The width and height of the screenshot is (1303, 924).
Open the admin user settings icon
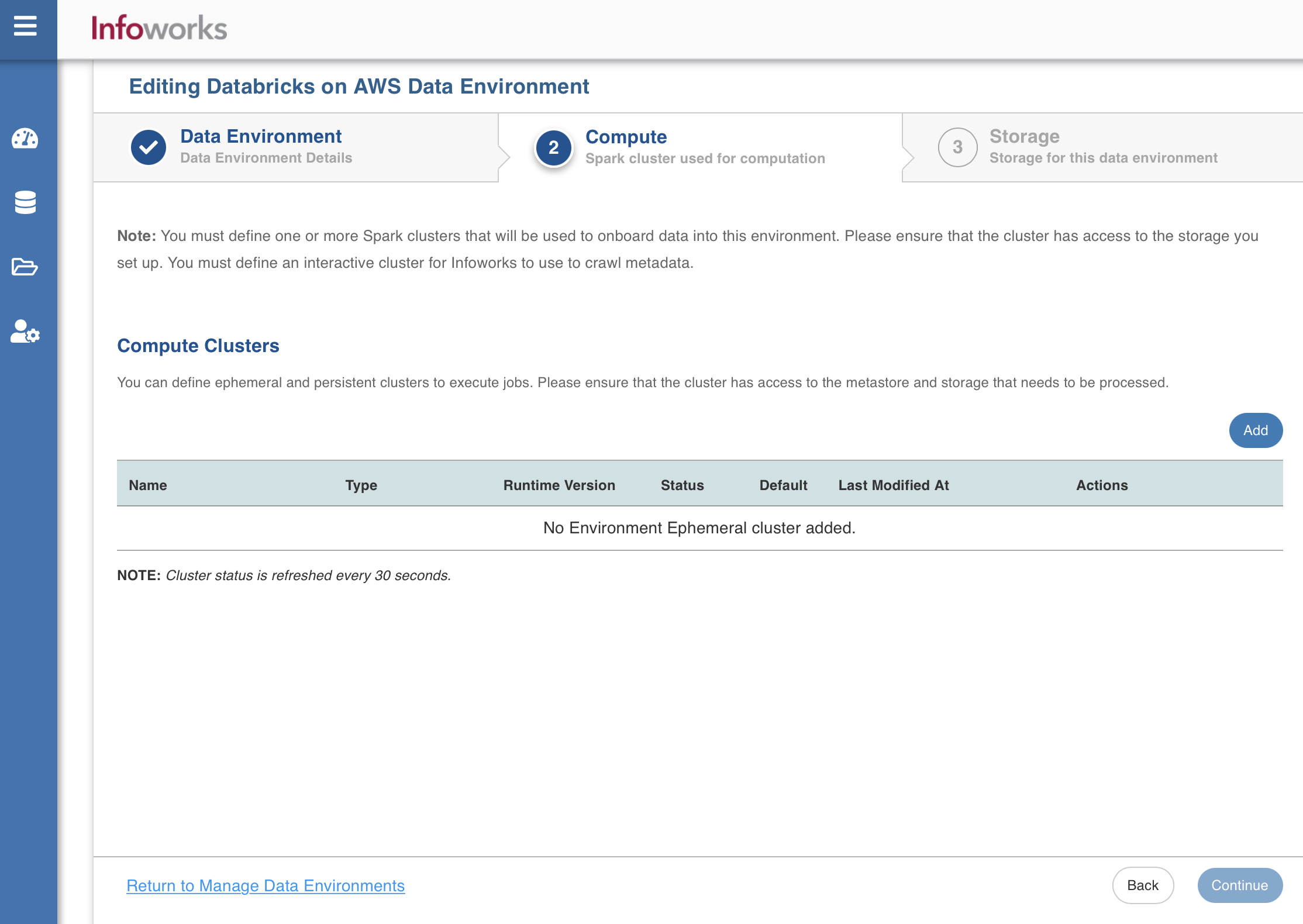[x=25, y=332]
